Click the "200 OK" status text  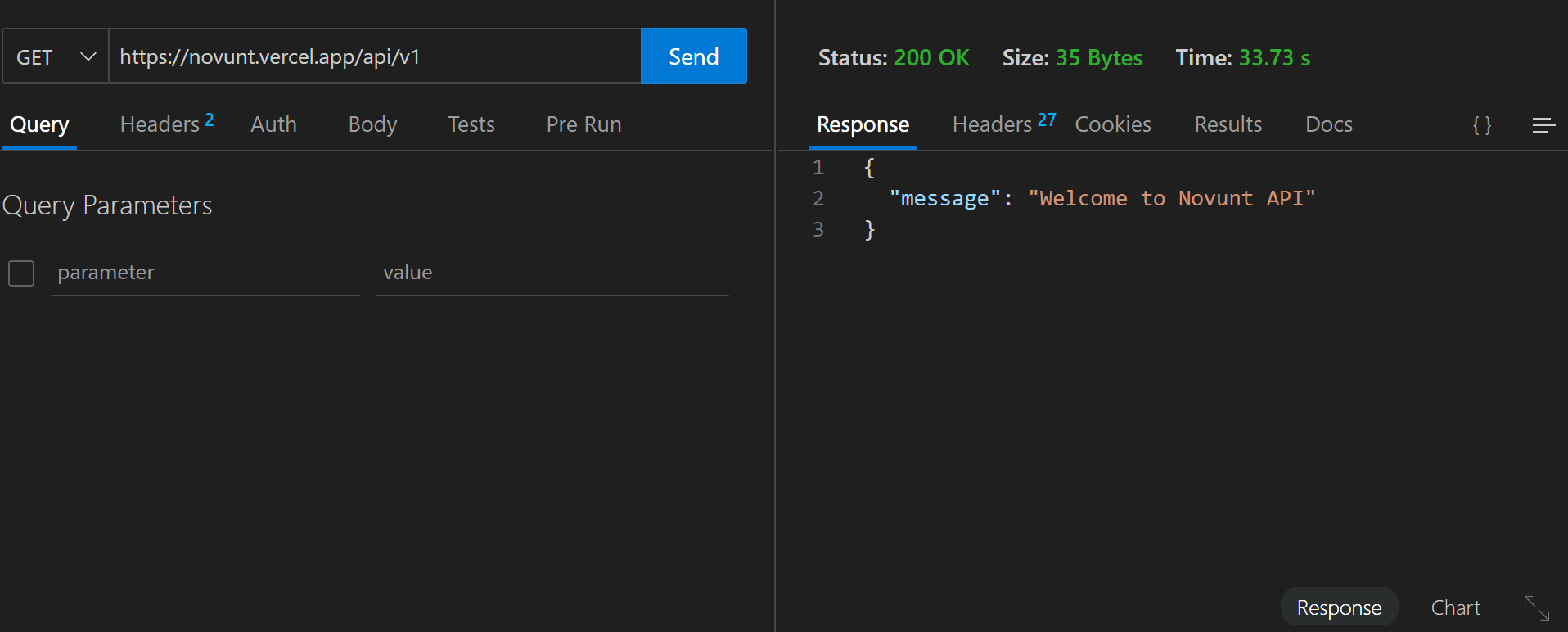tap(931, 58)
